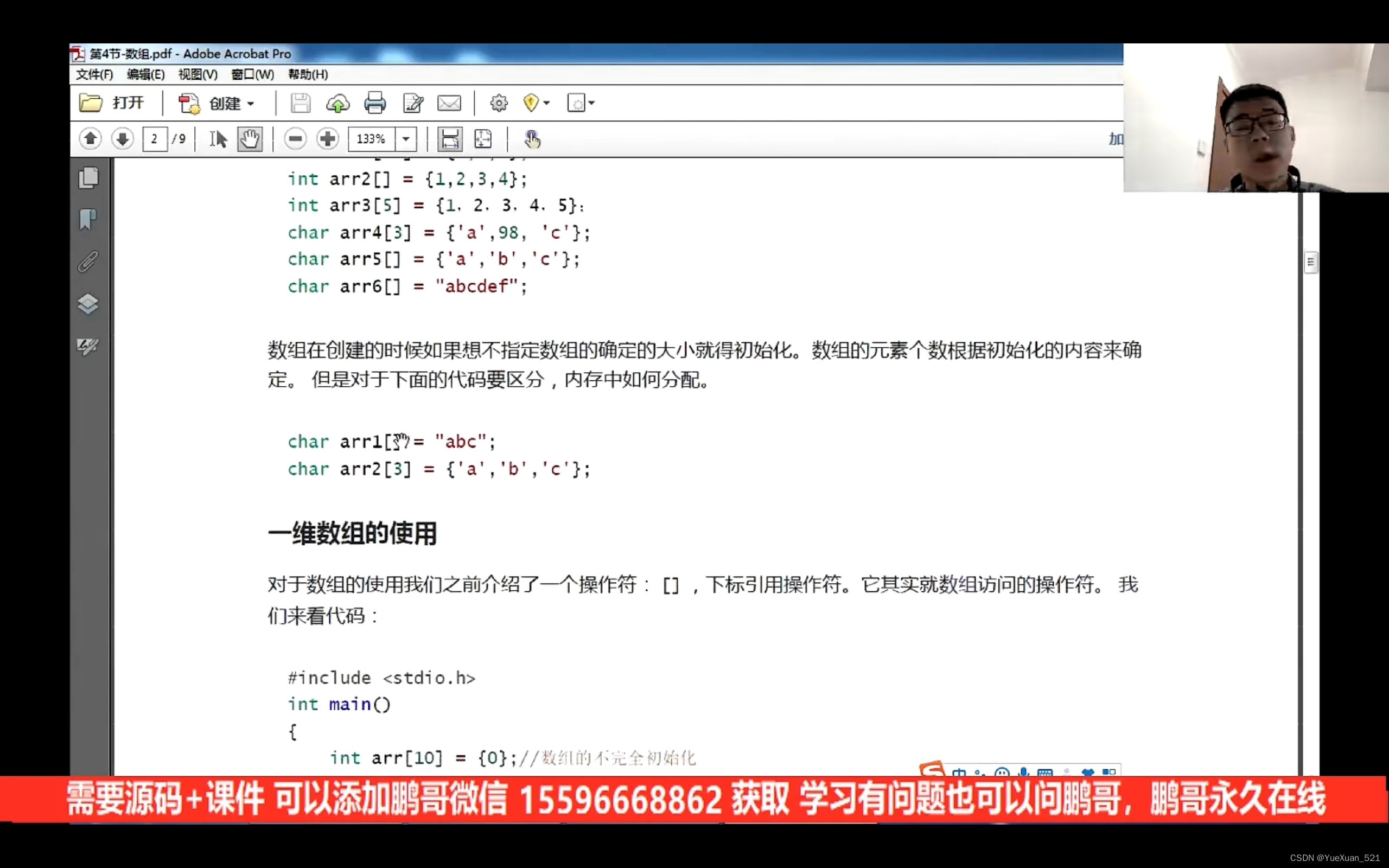The width and height of the screenshot is (1389, 868).
Task: Open the 文件(F) menu
Action: point(94,75)
